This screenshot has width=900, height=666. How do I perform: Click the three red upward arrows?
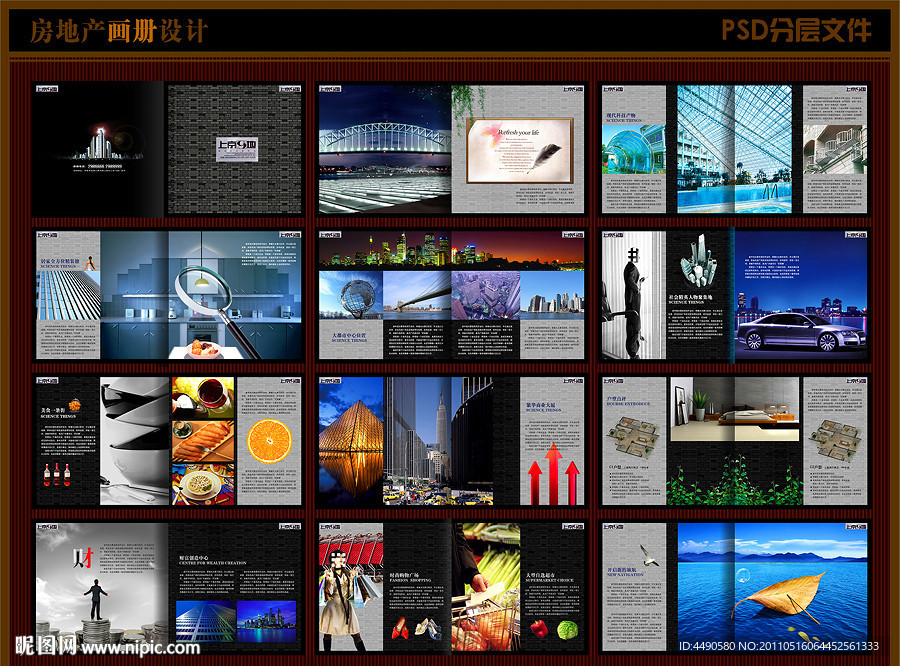point(553,474)
